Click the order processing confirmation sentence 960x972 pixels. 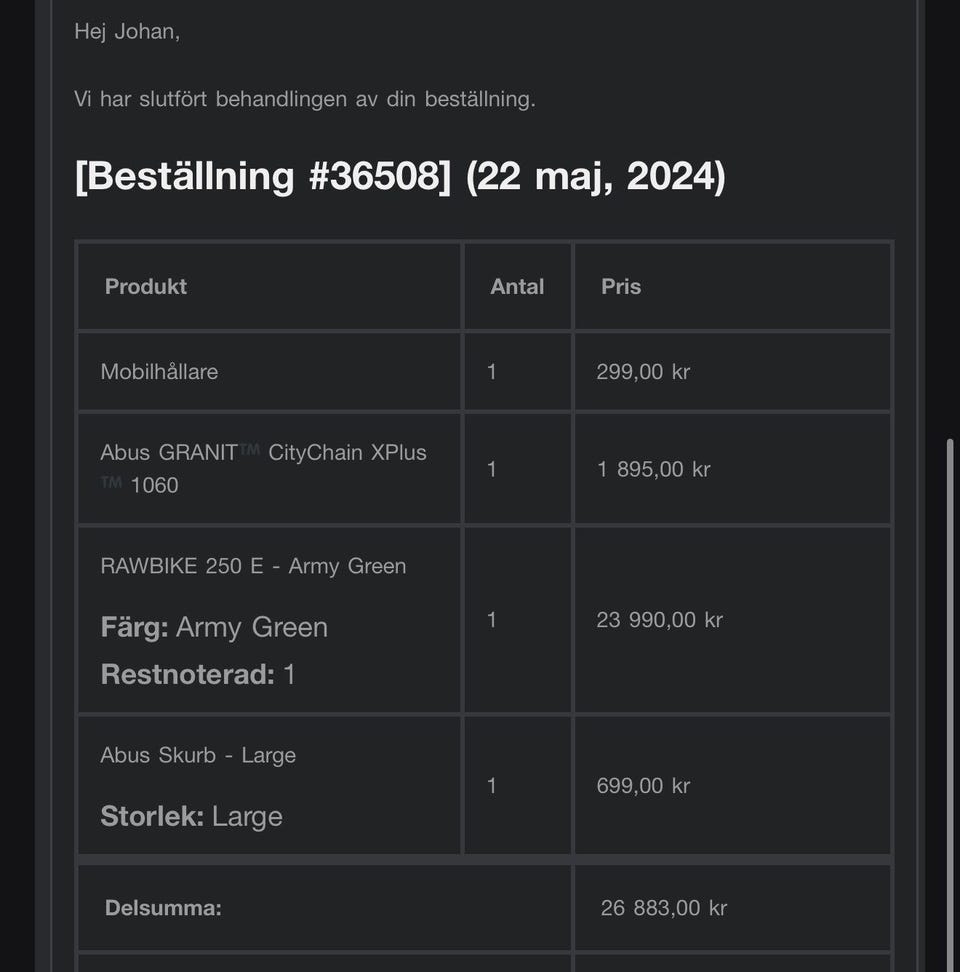pyautogui.click(x=305, y=99)
